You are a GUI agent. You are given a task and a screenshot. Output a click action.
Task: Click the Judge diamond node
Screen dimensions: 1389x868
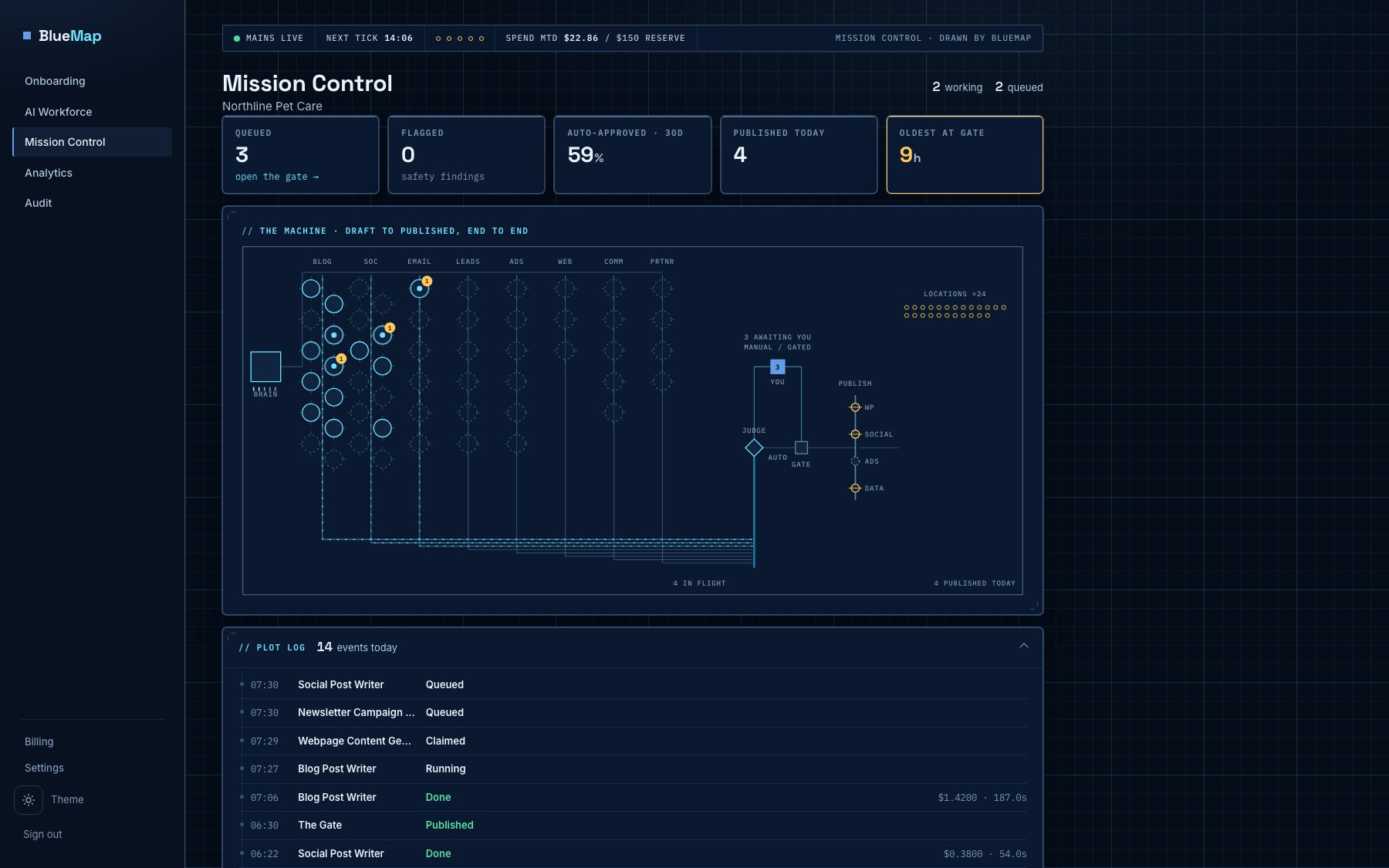pos(754,448)
